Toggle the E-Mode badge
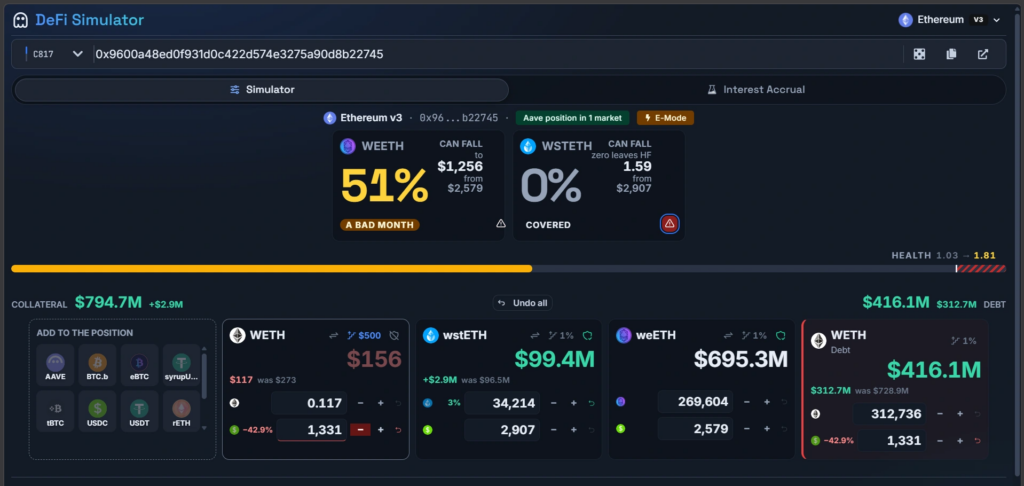1024x486 pixels. [x=665, y=118]
